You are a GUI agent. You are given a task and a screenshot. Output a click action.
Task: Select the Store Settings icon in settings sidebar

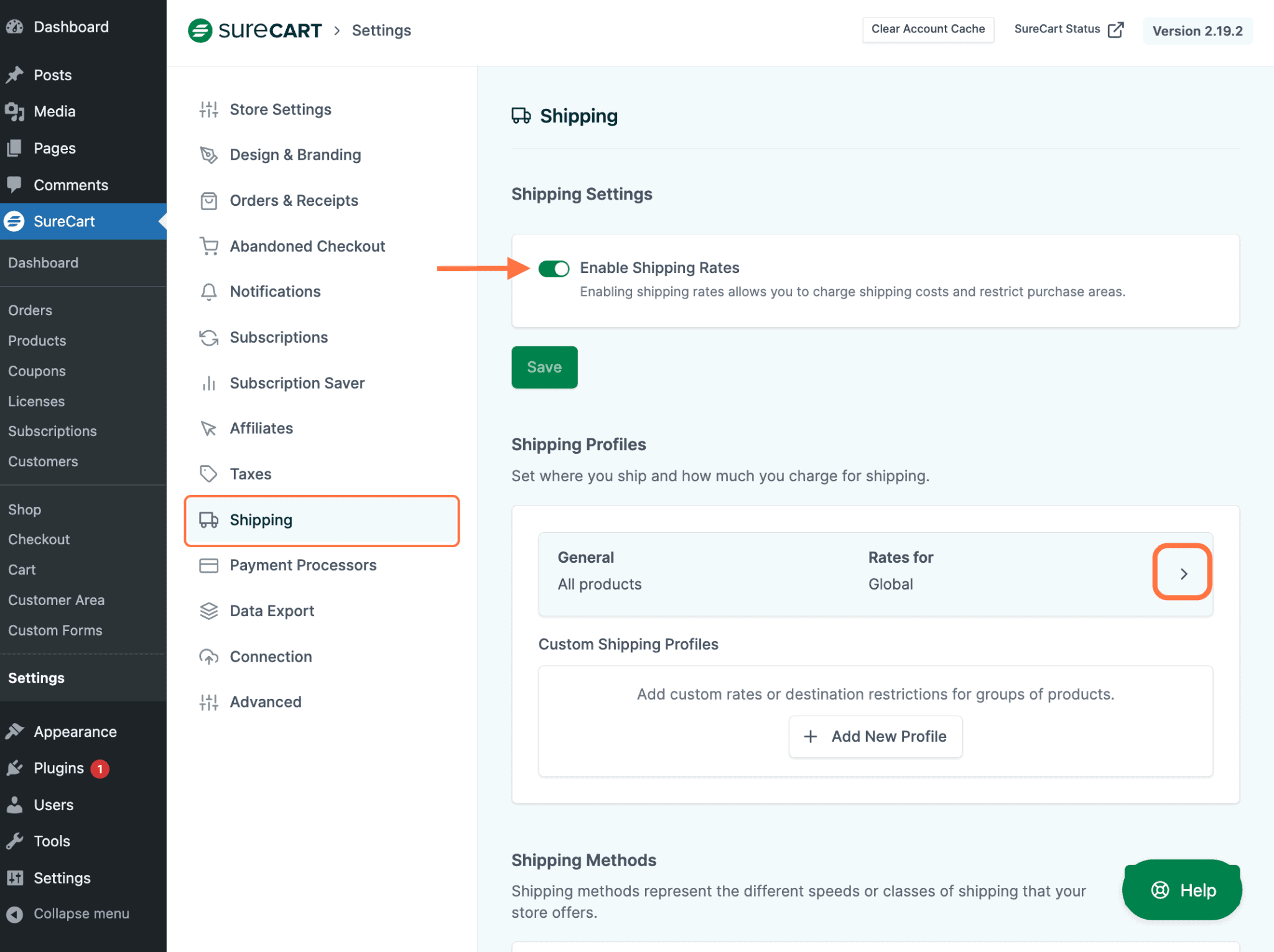point(208,109)
